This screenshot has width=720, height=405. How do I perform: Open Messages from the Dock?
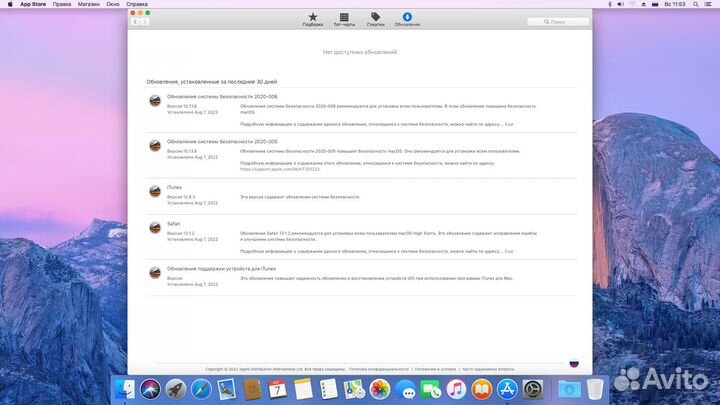(405, 389)
